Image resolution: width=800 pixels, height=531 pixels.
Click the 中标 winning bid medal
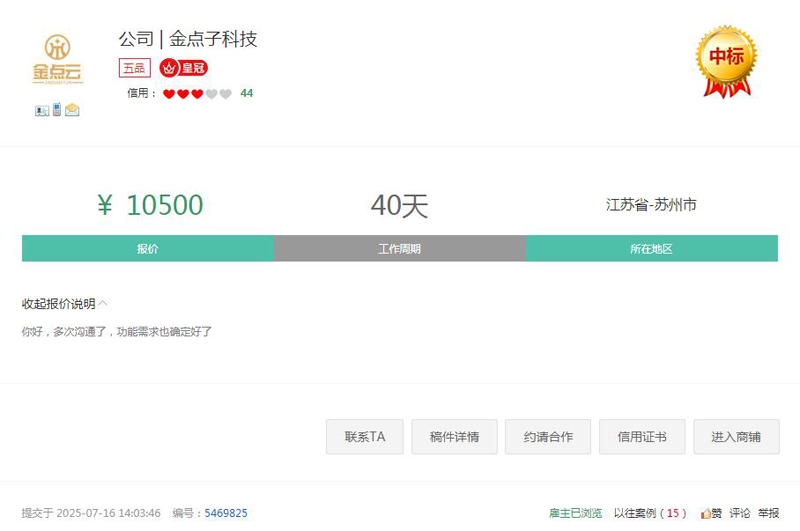point(727,61)
